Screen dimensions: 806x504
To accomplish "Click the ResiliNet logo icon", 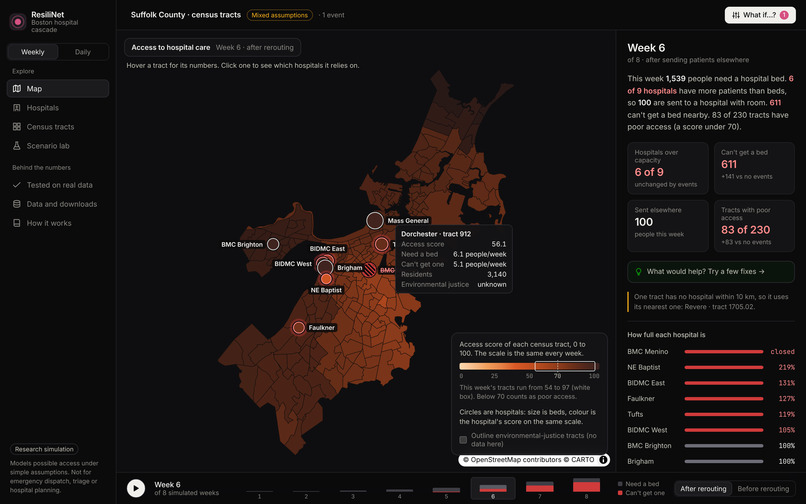I will (18, 22).
